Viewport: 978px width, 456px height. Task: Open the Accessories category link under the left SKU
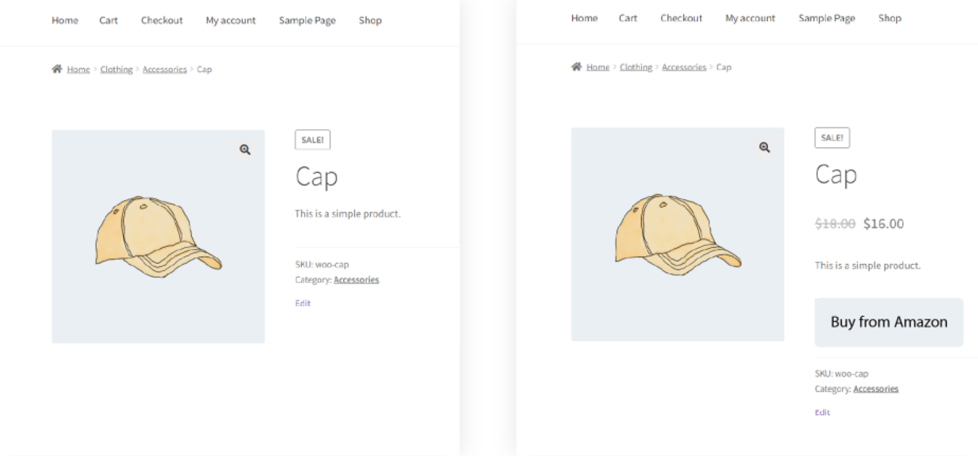356,280
